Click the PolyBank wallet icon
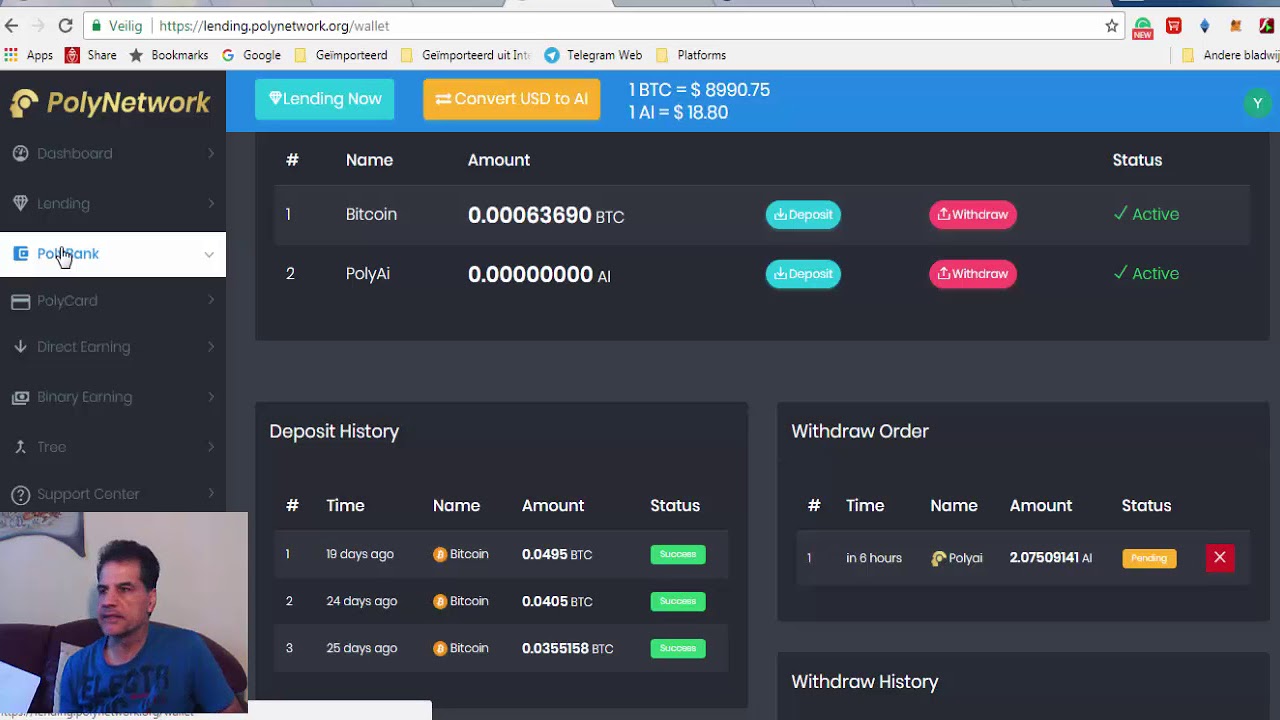 tap(20, 254)
